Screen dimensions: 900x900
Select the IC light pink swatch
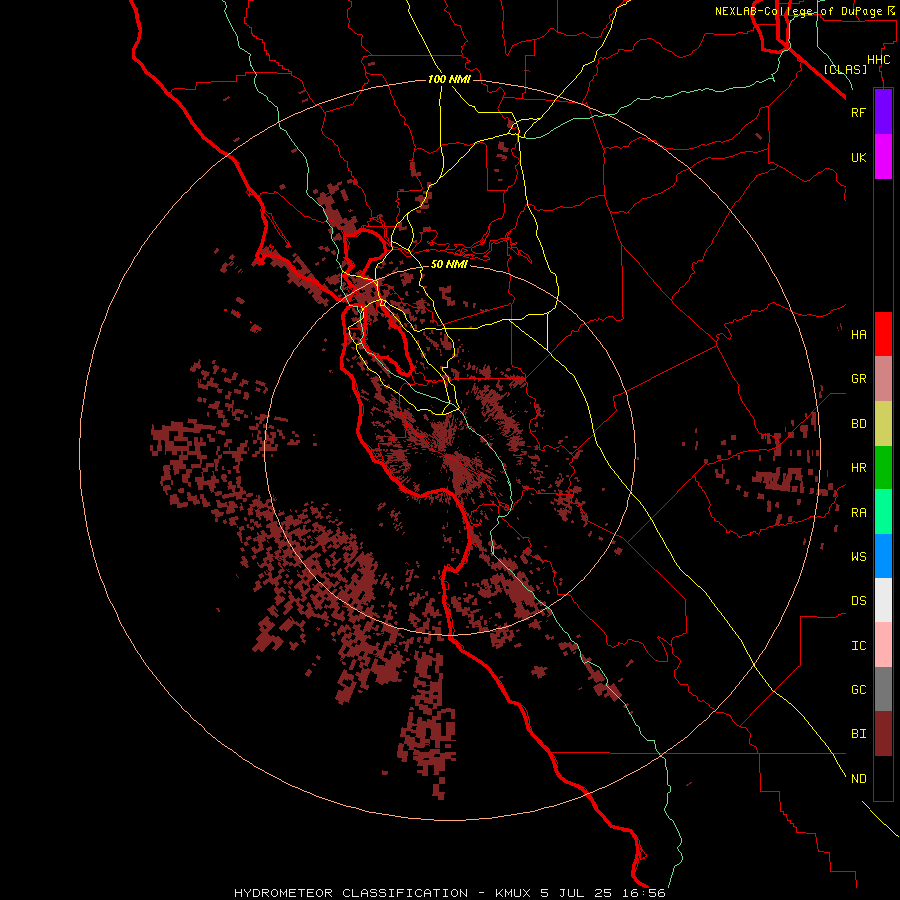pyautogui.click(x=883, y=645)
